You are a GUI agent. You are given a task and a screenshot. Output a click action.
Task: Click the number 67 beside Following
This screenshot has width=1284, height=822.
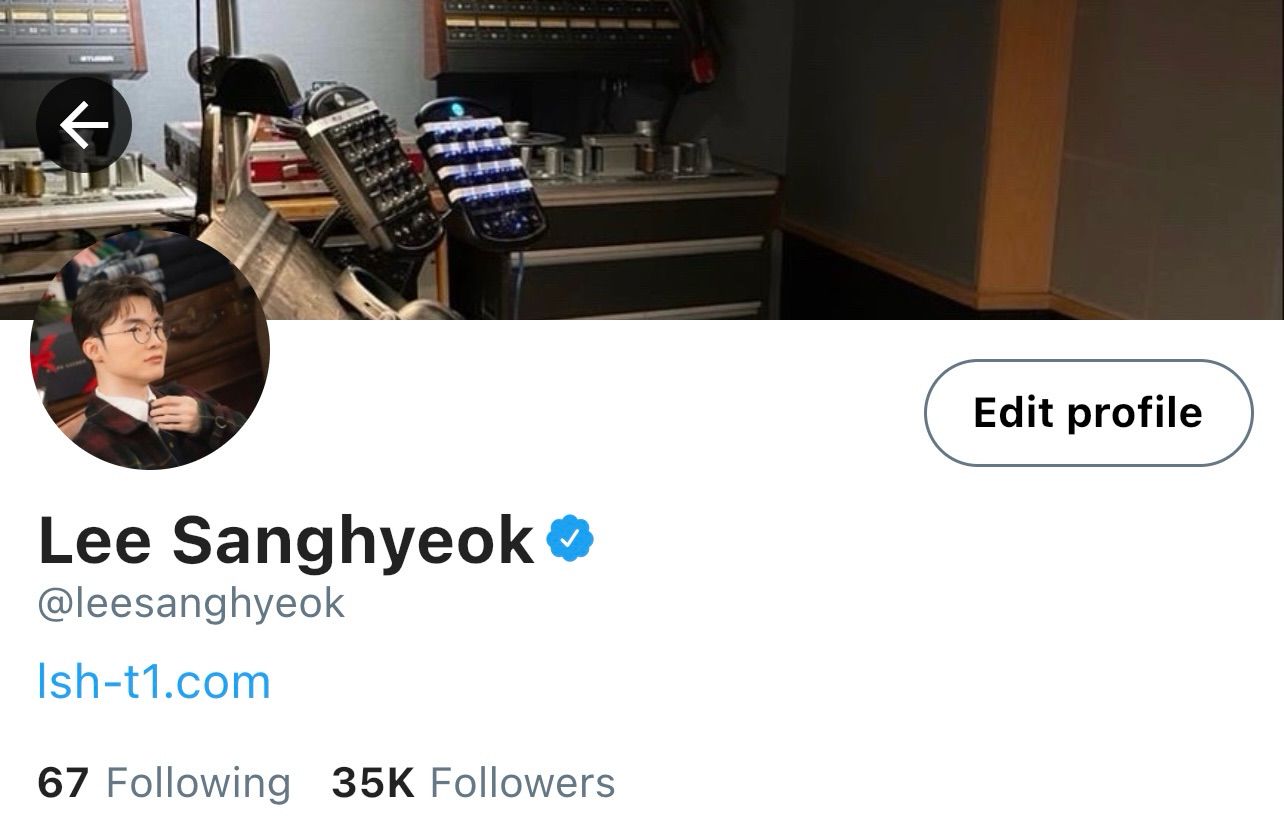63,782
